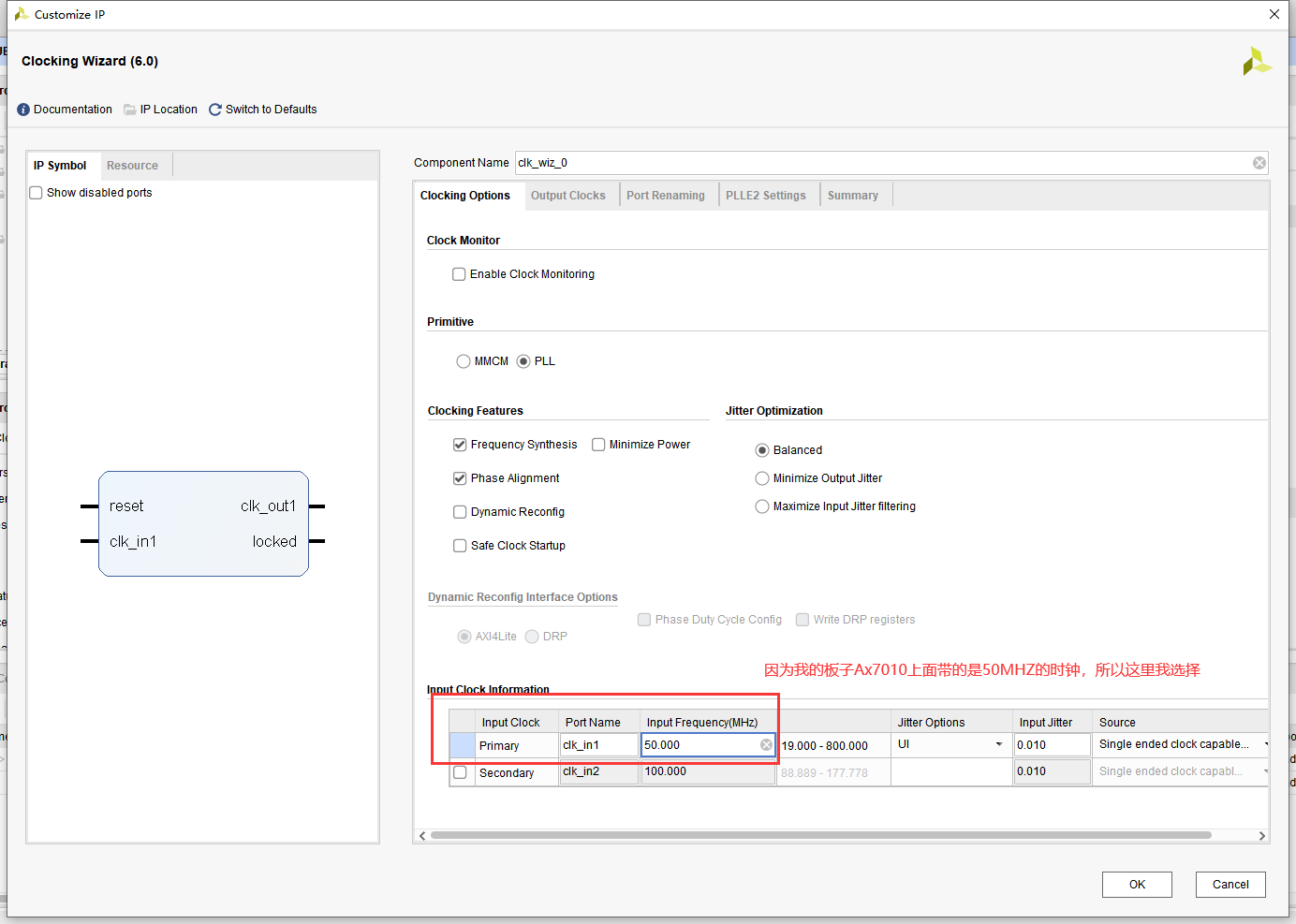Viewport: 1296px width, 924px height.
Task: Select the MMCM primitive radio button
Action: 464,361
